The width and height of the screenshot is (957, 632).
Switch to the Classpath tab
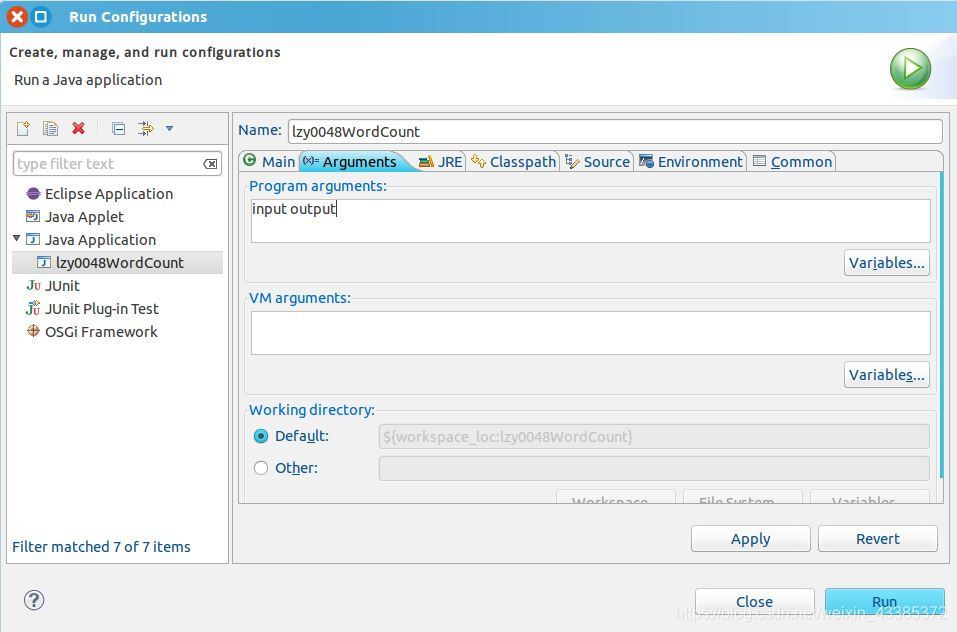[x=514, y=162]
